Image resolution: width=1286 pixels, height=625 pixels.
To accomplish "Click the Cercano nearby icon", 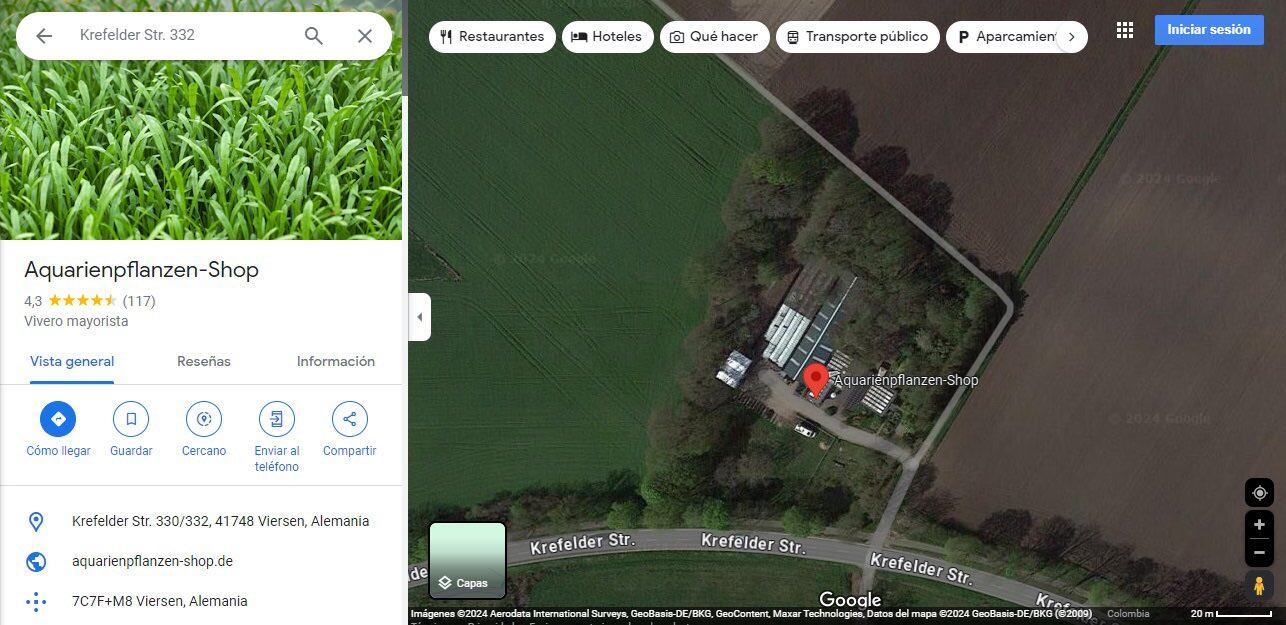I will [x=204, y=419].
